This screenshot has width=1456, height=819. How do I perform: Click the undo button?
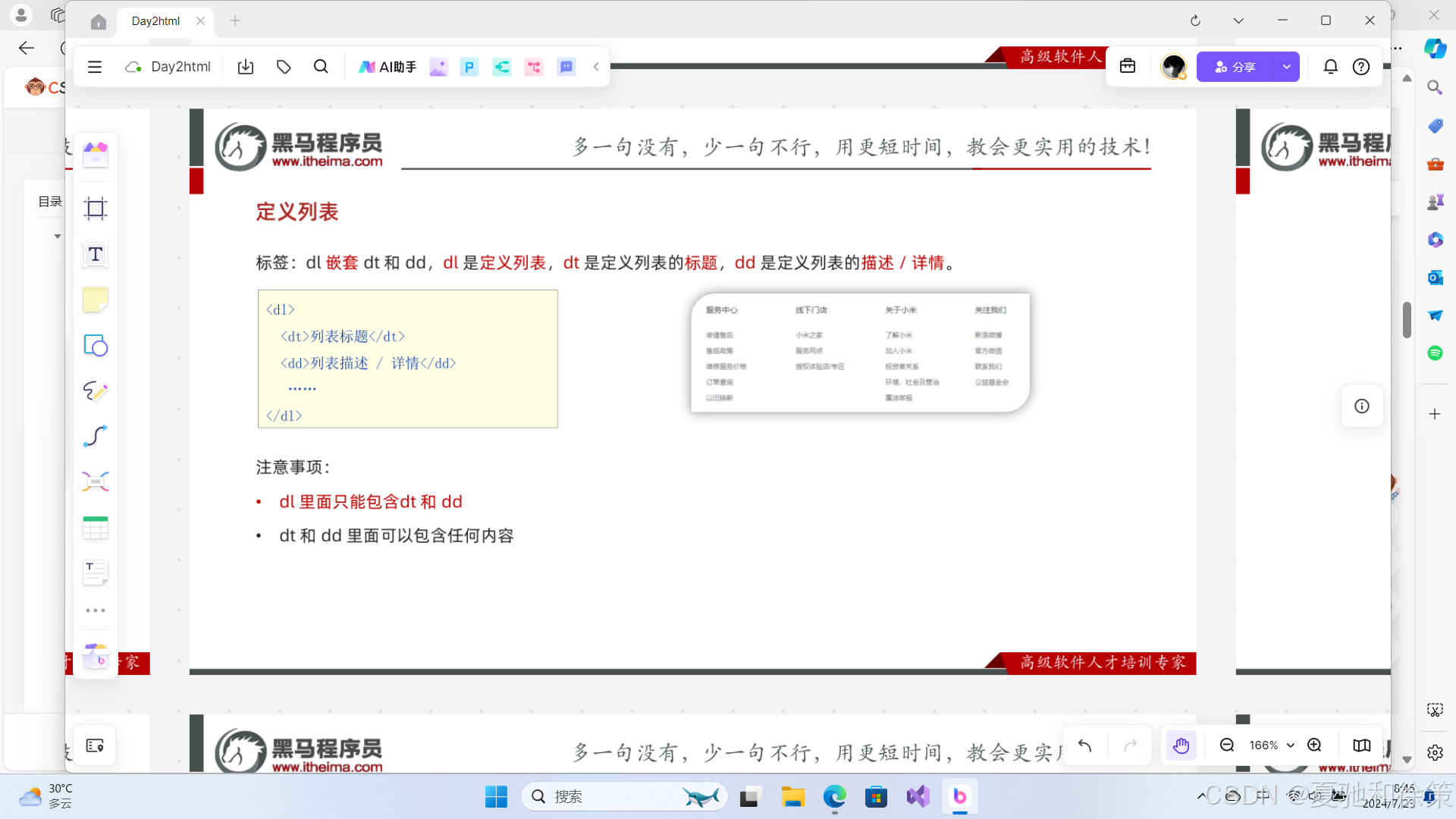pyautogui.click(x=1084, y=745)
